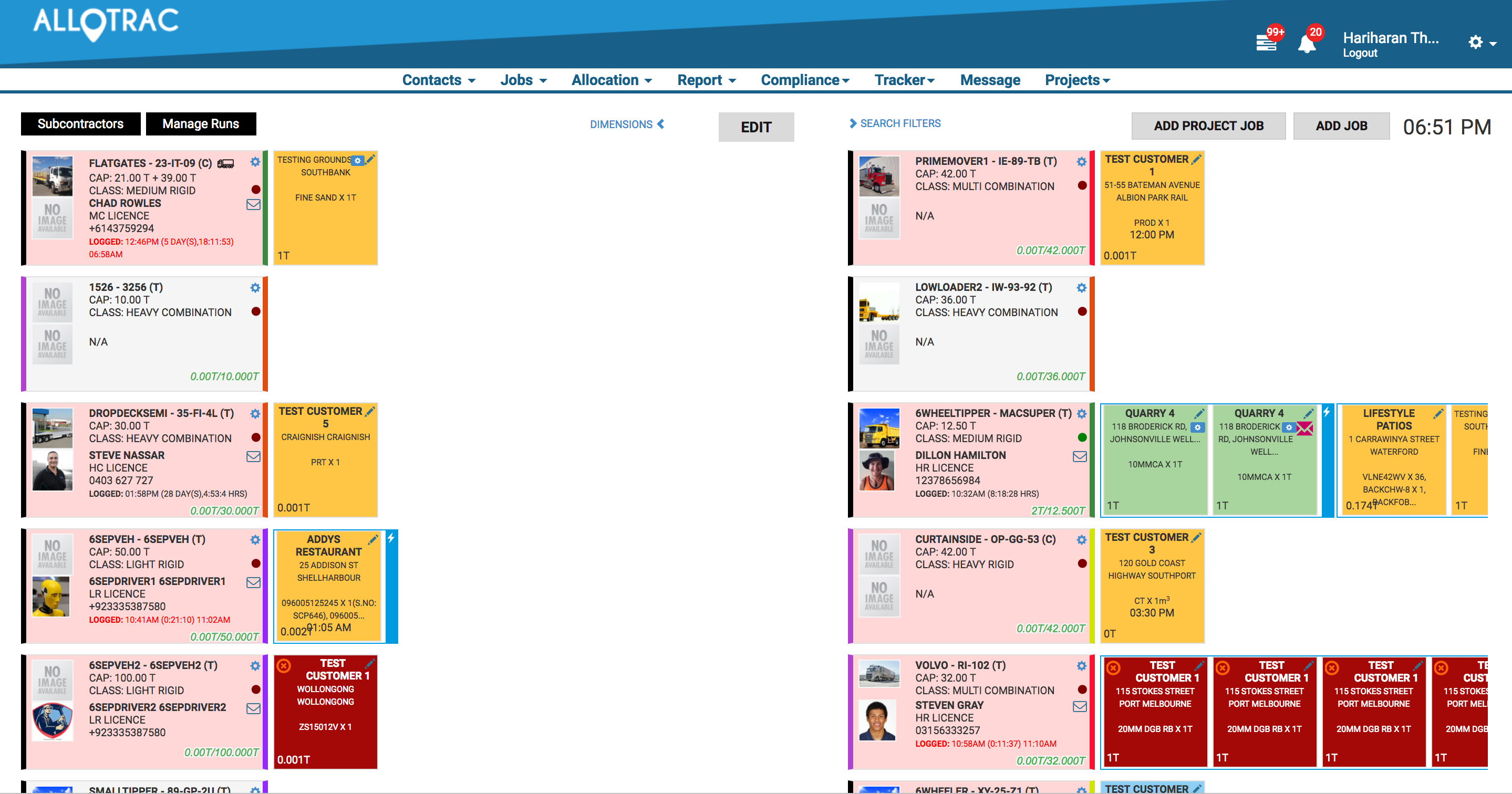Open the notification bell icon
Screen dimensions: 1512x794
[1306, 44]
